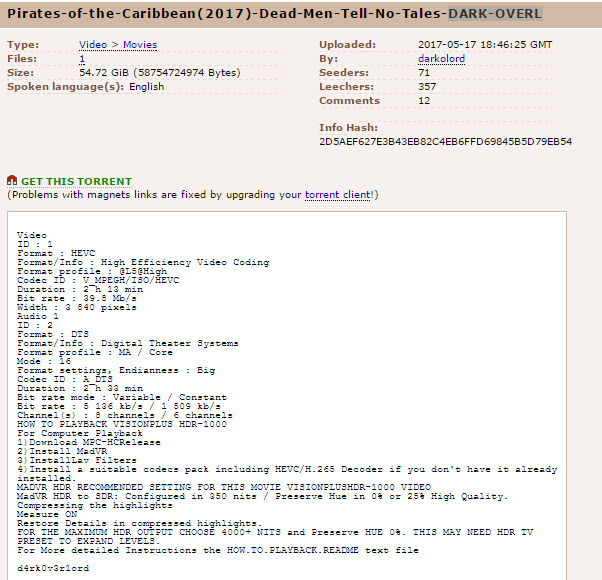Click '3)InstallLav Filters' instruction line

[77, 460]
